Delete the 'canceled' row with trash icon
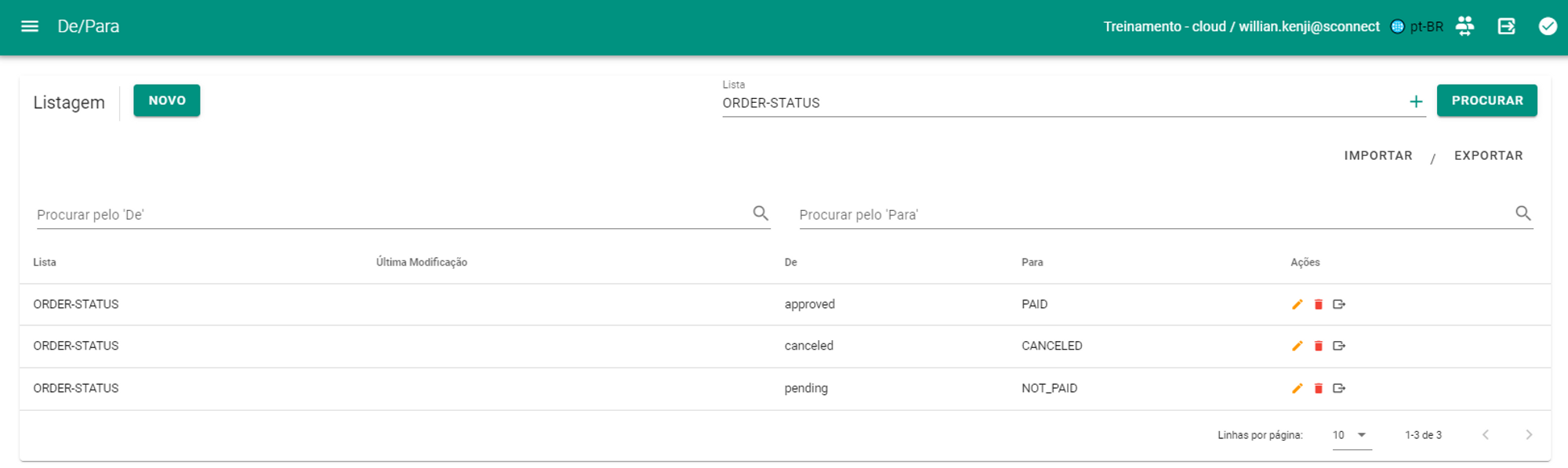 point(1319,346)
